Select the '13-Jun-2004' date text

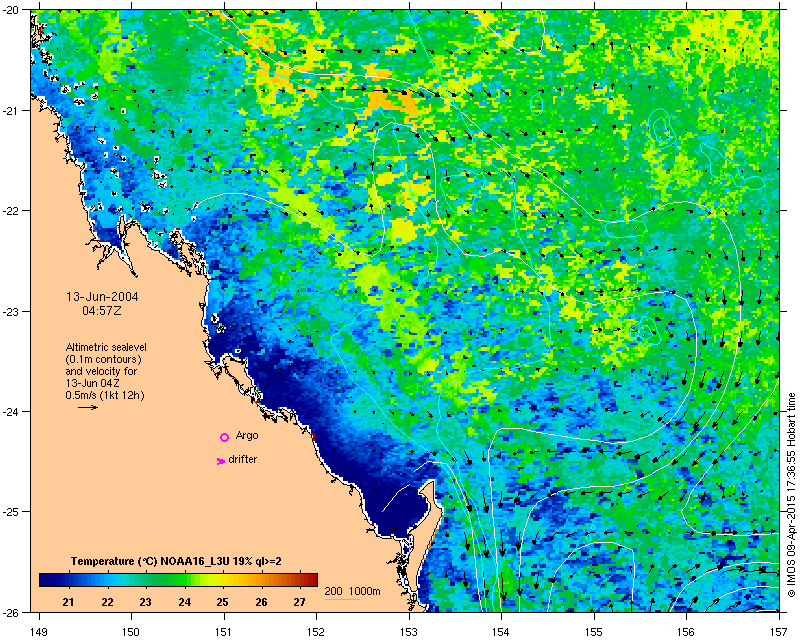102,297
